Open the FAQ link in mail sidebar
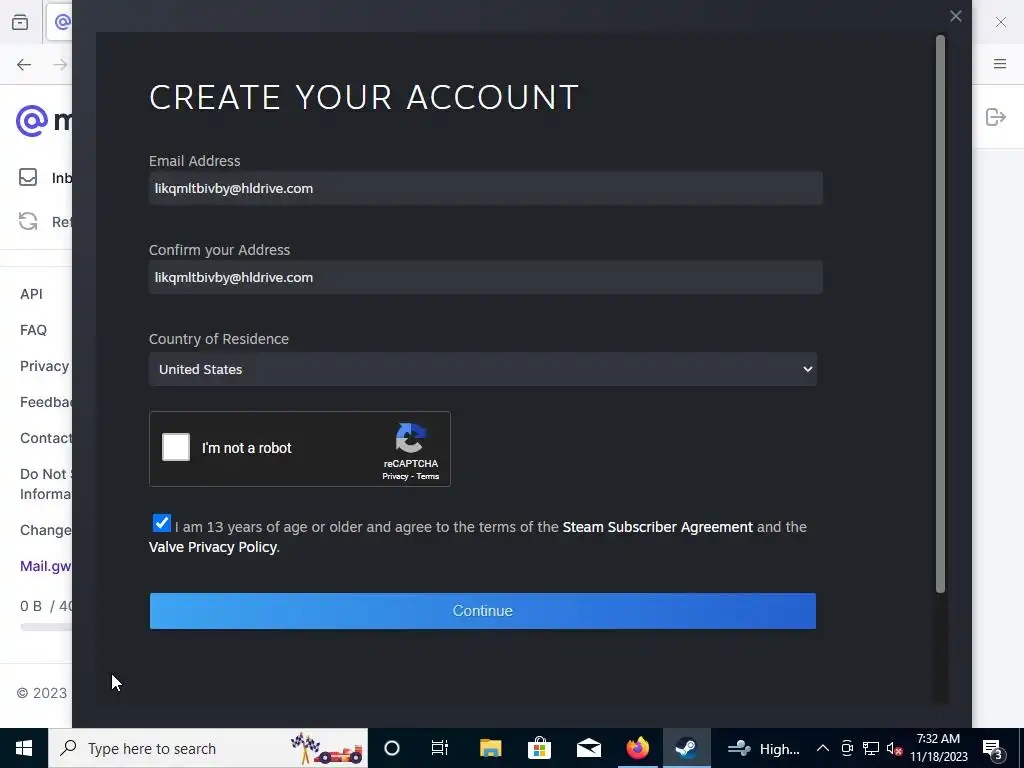This screenshot has height=768, width=1024. [x=33, y=330]
